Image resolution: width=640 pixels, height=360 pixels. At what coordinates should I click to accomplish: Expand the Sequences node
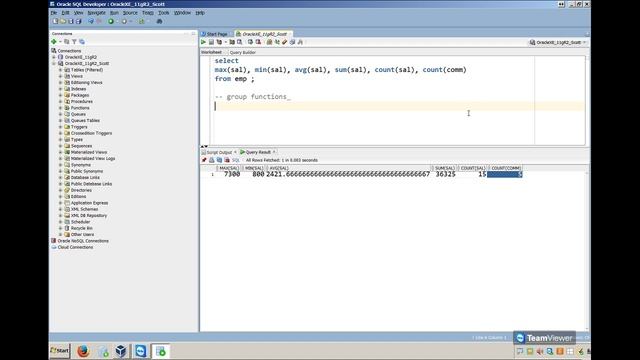tap(60, 146)
